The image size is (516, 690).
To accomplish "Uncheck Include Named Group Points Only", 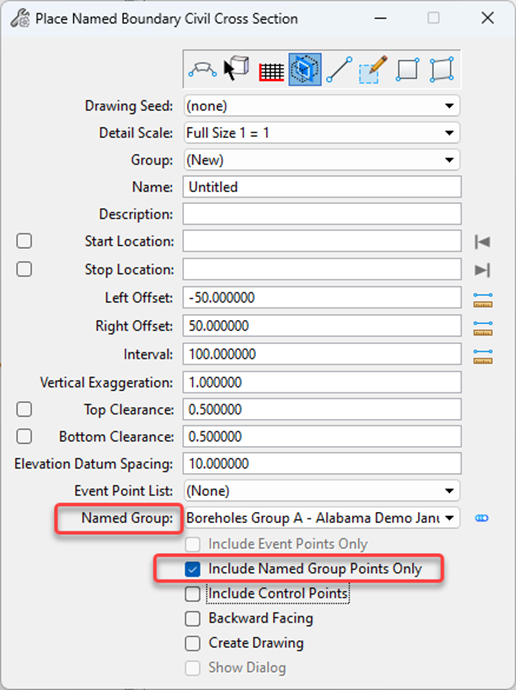I will pos(193,569).
